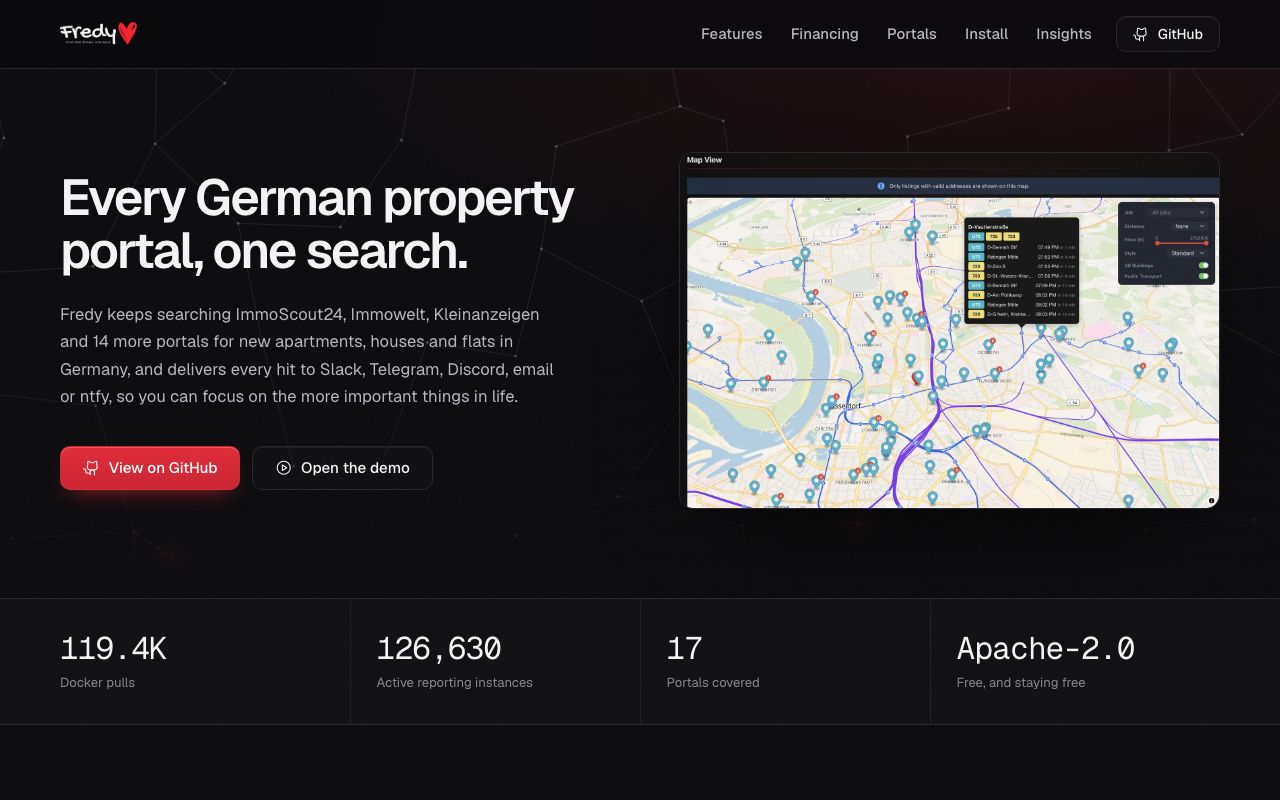1280x800 pixels.
Task: Open the Portals nav item
Action: click(912, 34)
